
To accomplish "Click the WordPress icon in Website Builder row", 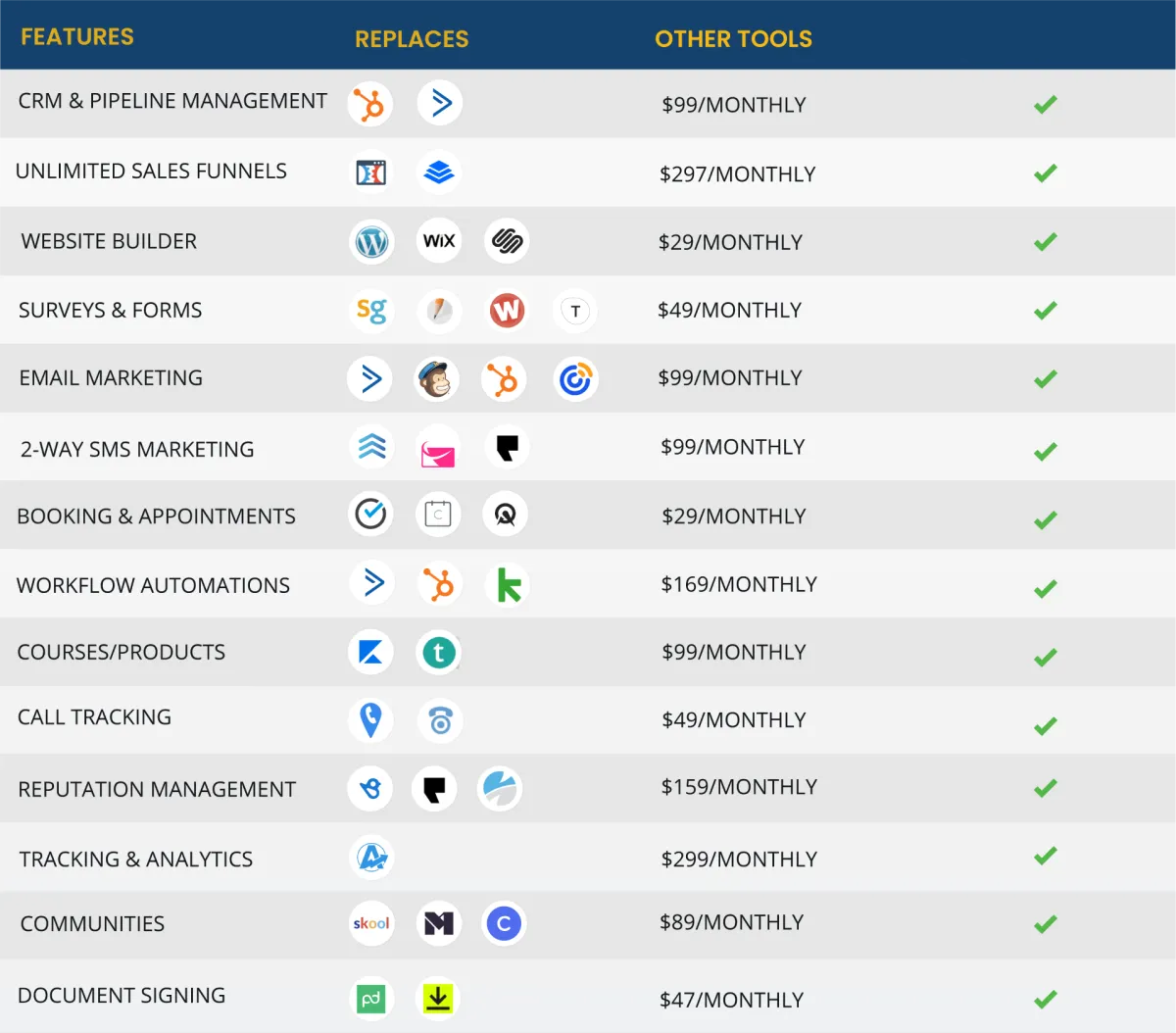I will [371, 241].
